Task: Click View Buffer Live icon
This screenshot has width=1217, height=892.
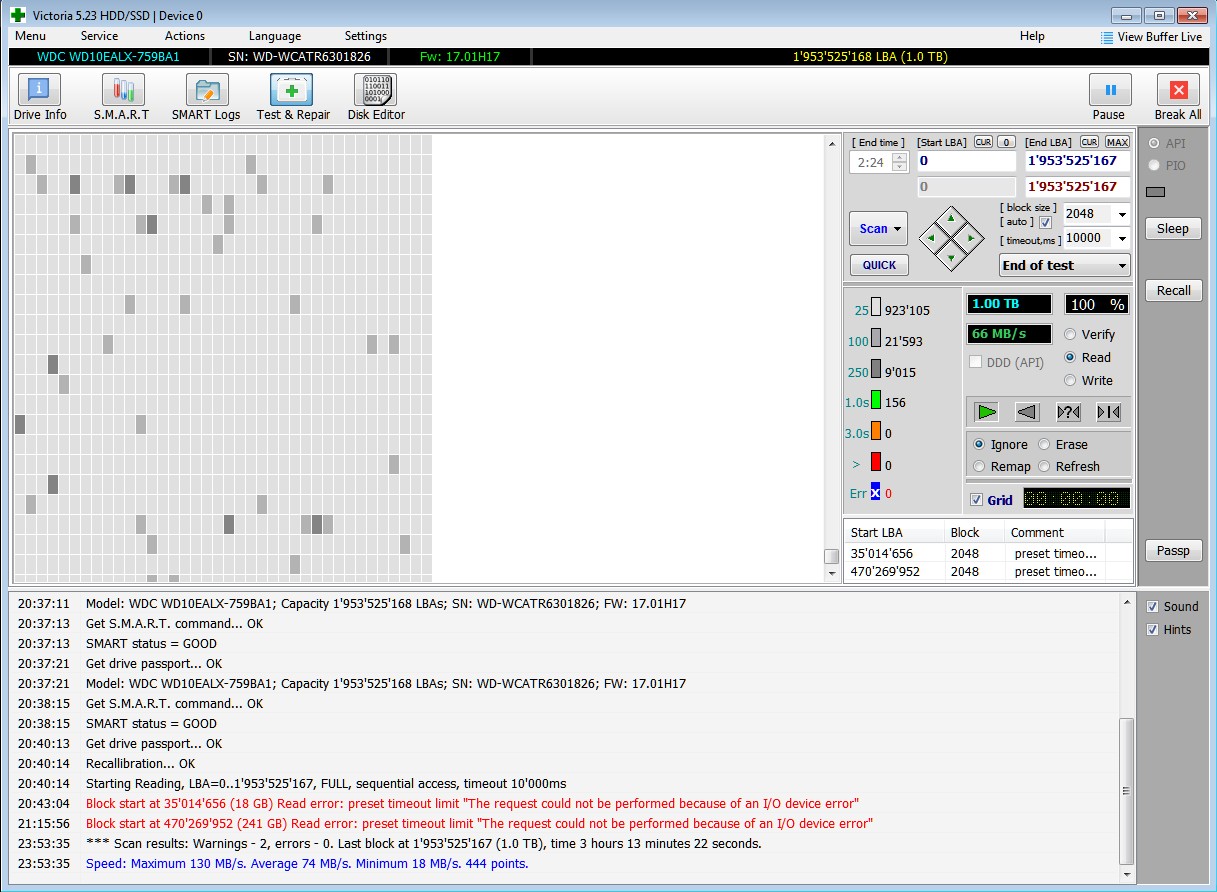Action: 1107,37
